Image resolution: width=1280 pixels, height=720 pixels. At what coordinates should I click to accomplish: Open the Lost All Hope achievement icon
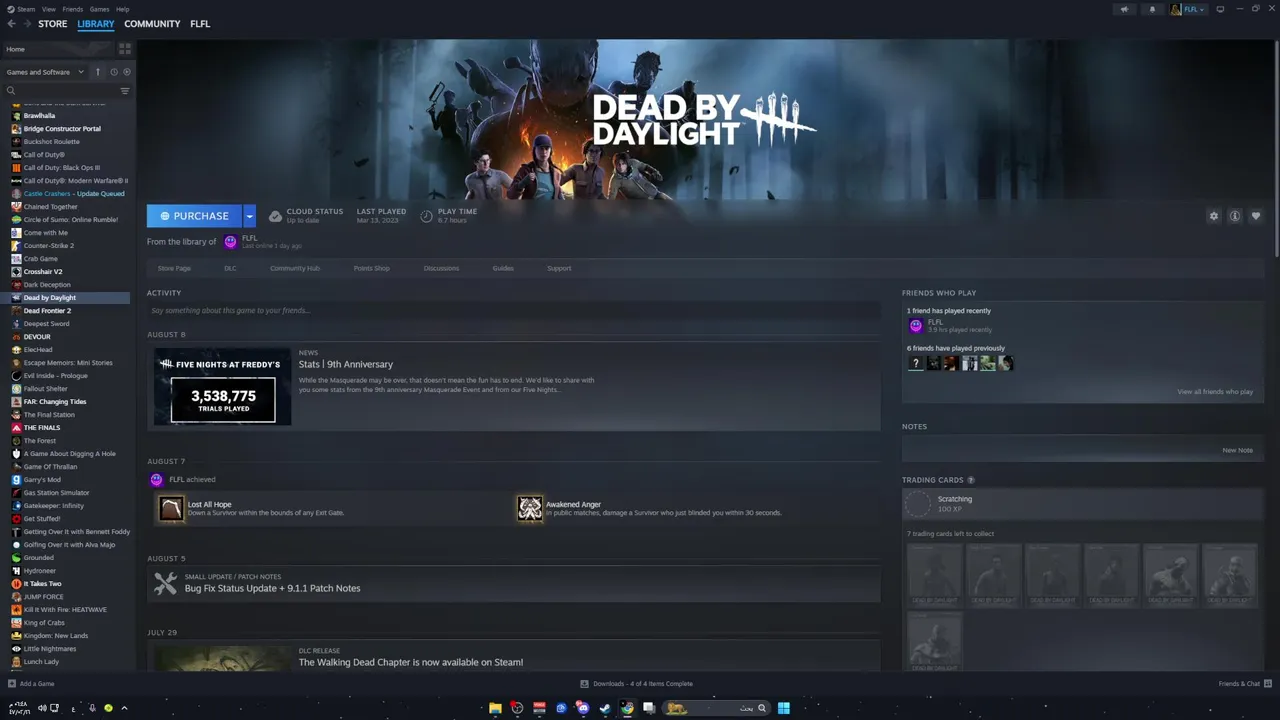(171, 508)
